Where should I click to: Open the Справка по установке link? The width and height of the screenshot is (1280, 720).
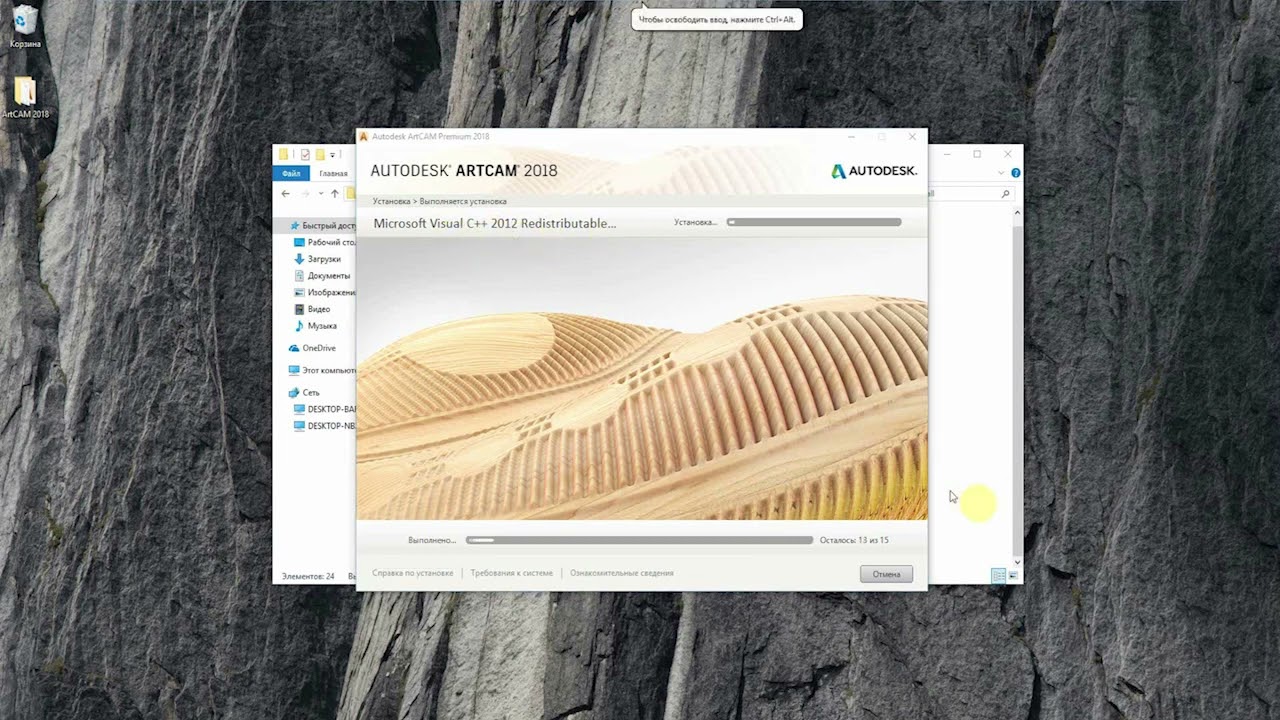click(x=413, y=573)
